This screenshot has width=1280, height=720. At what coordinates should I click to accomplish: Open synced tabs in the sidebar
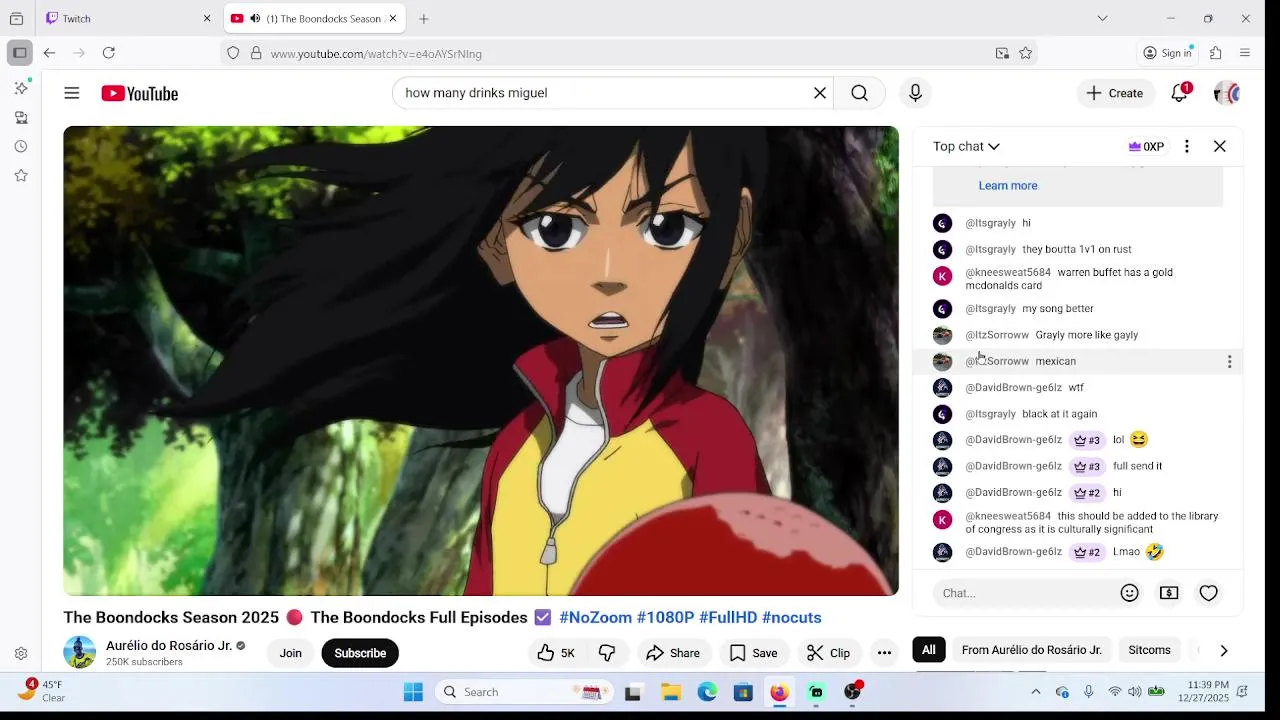(21, 117)
